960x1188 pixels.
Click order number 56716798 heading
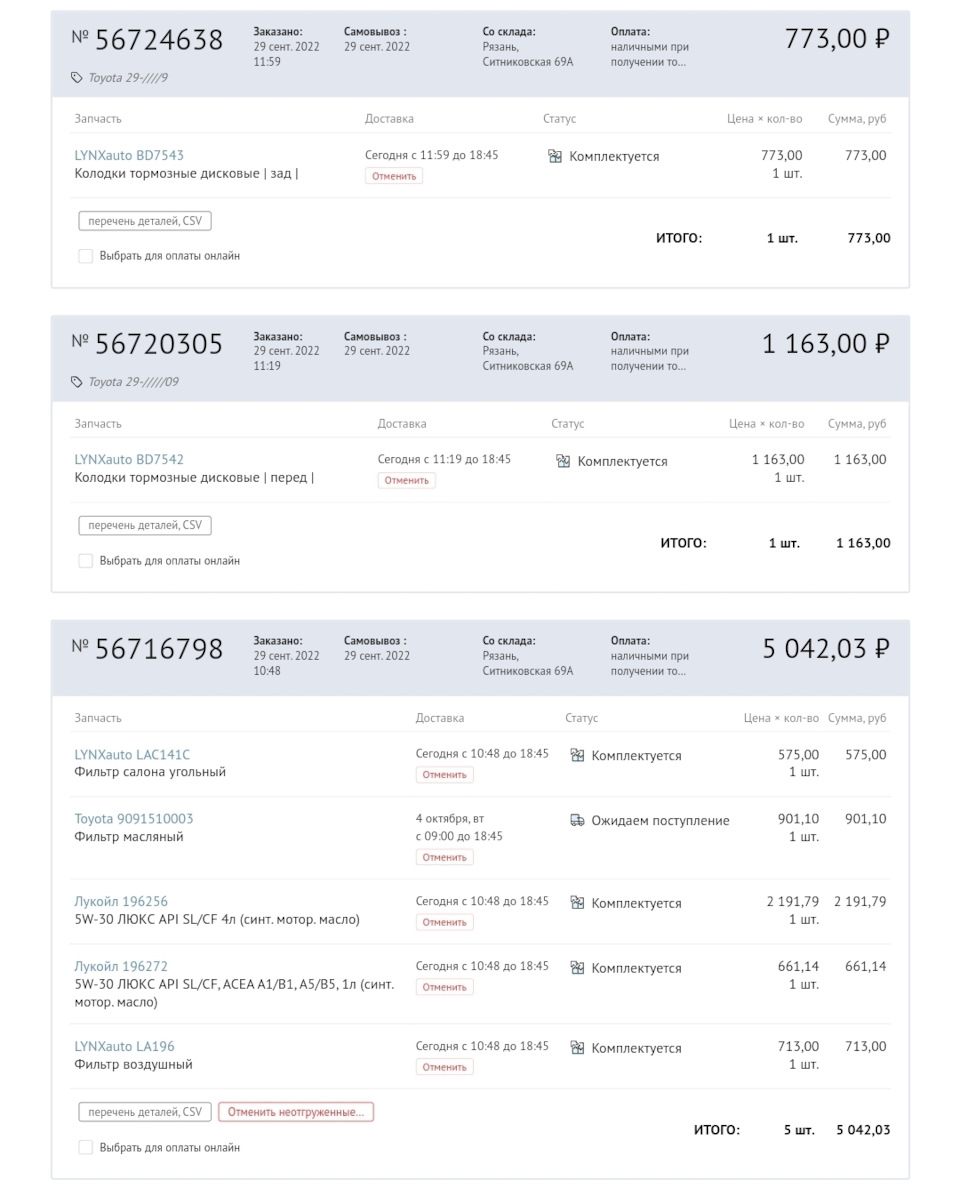(x=158, y=648)
